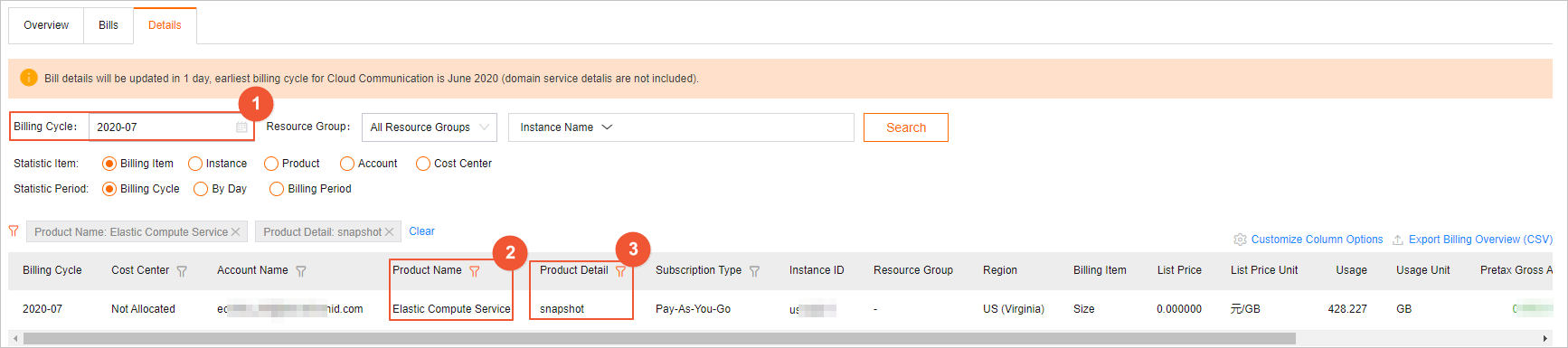The image size is (1568, 348).
Task: Select the Billing Item radio button
Action: pos(109,164)
